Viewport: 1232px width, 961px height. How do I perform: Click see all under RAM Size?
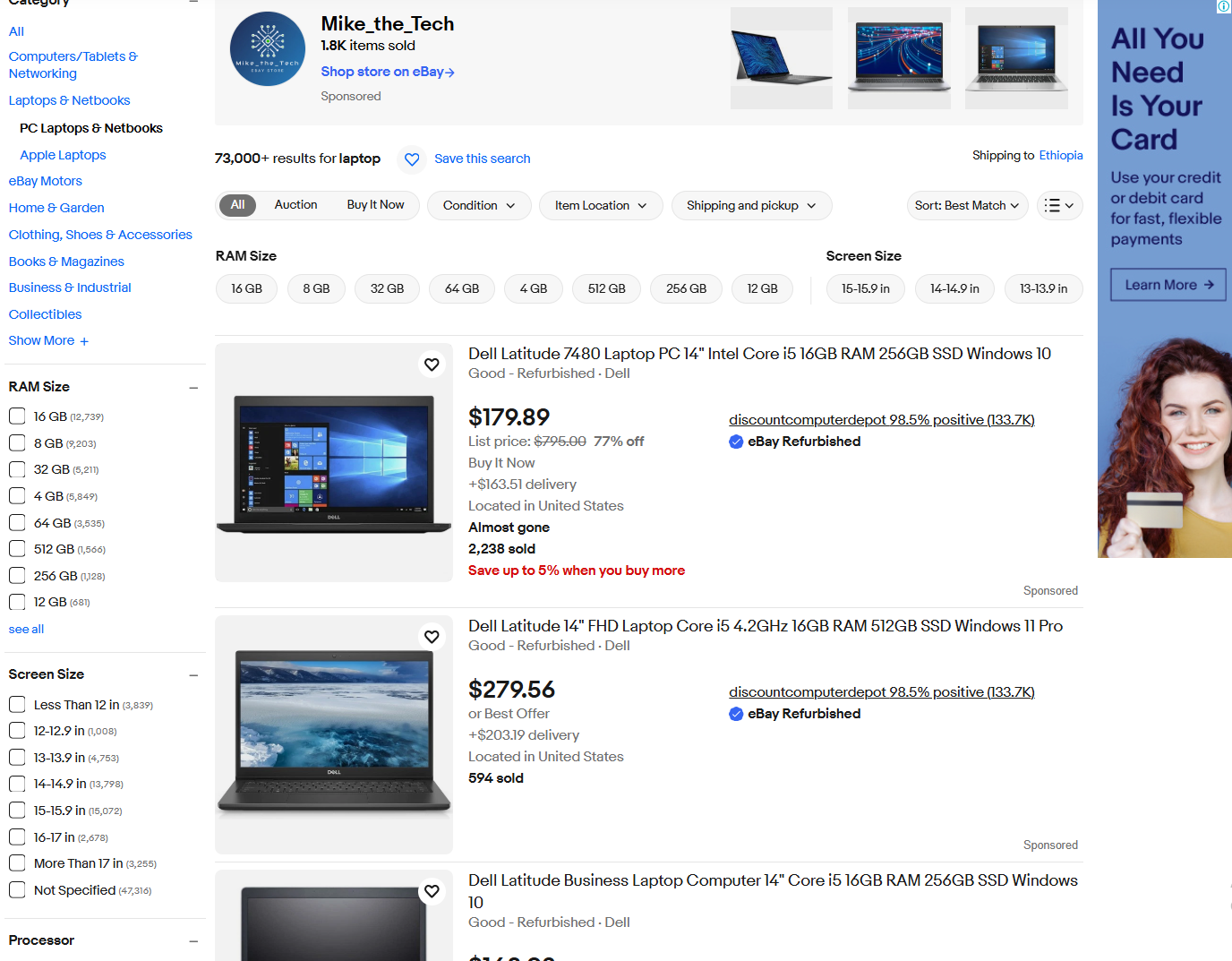26,630
